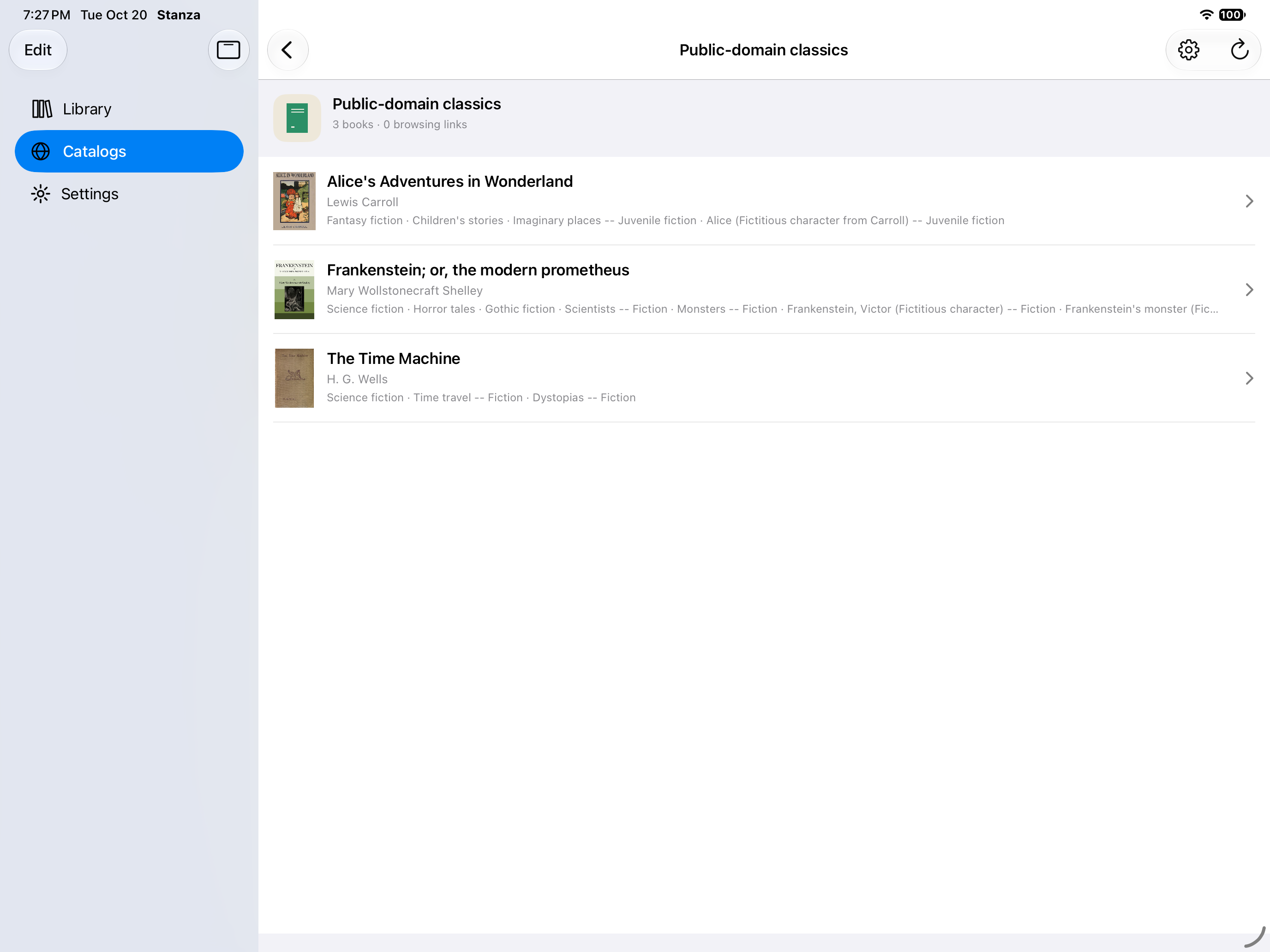Click Time Machine subjects line
1270x952 pixels.
(x=481, y=398)
